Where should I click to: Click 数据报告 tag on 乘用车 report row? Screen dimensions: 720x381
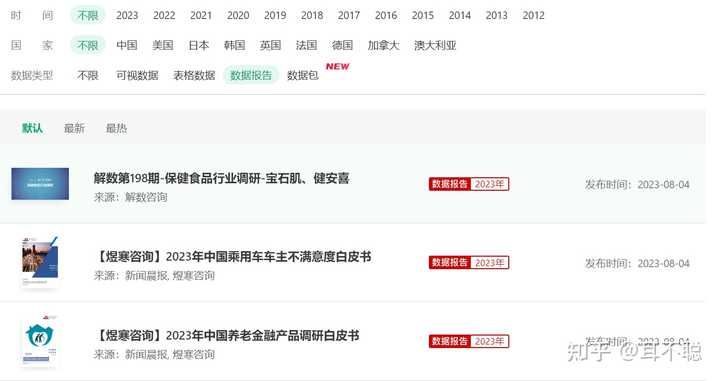[x=450, y=263]
